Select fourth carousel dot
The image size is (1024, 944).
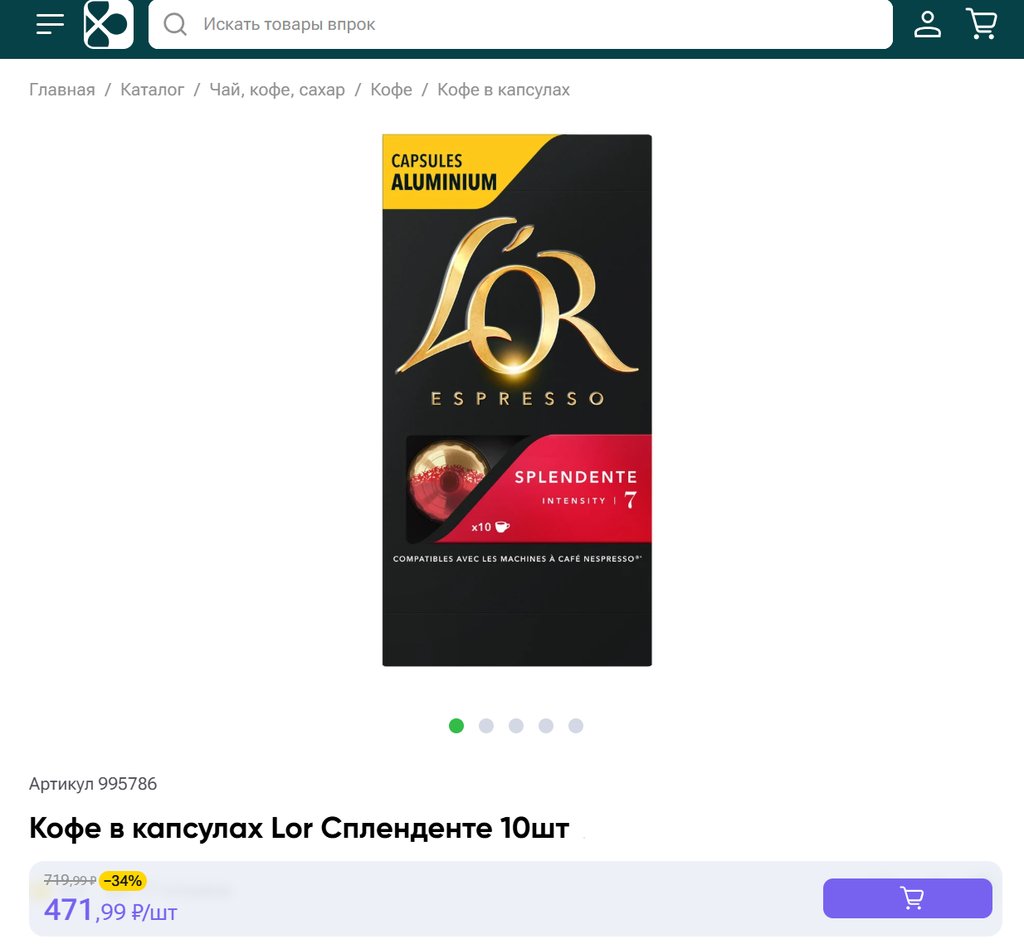[x=546, y=726]
